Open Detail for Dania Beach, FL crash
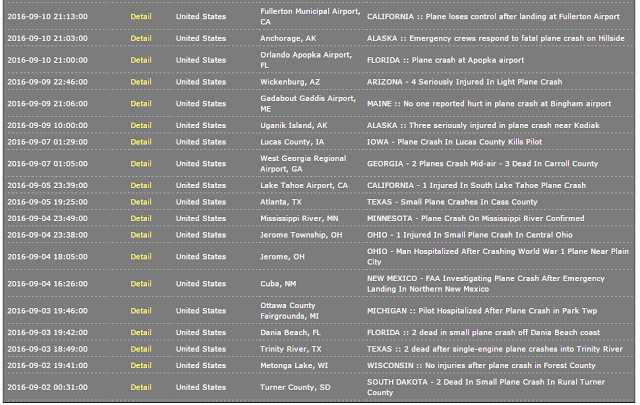Image resolution: width=640 pixels, height=405 pixels. click(141, 332)
